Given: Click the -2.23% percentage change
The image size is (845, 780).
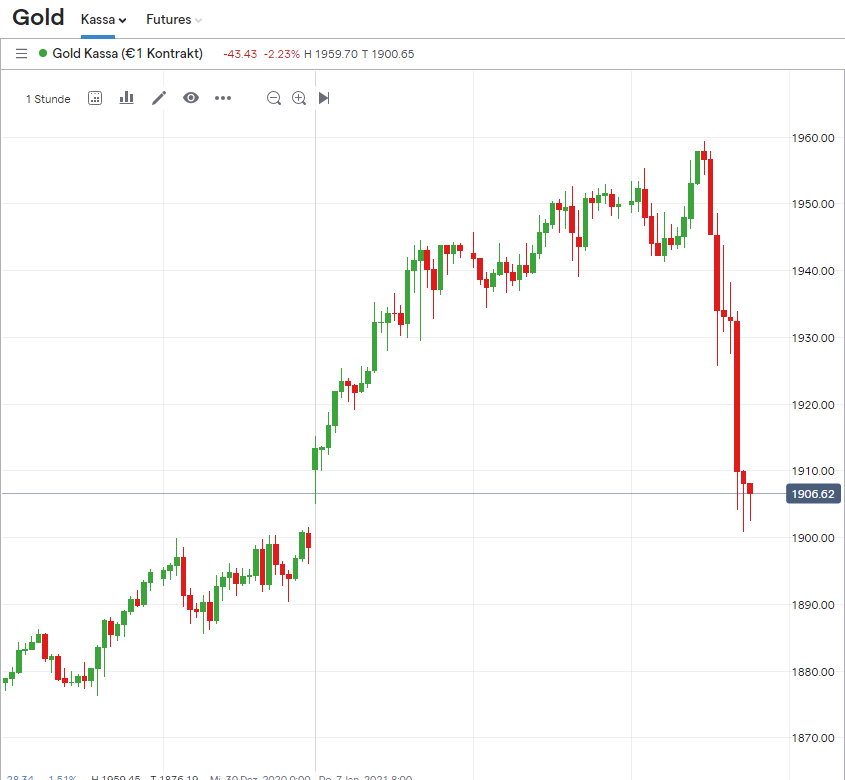Looking at the screenshot, I should [281, 54].
